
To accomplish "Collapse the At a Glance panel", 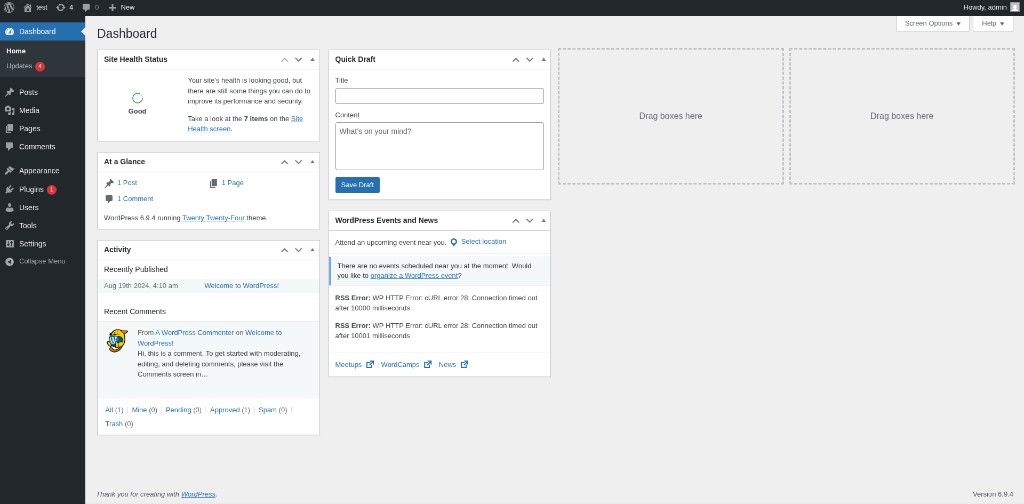I will pos(312,162).
